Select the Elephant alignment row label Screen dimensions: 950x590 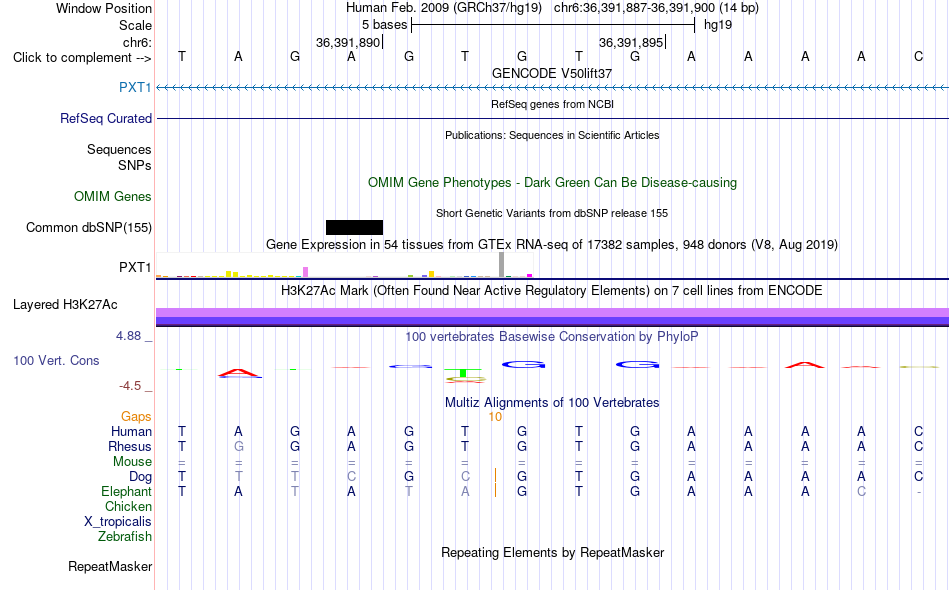click(126, 491)
